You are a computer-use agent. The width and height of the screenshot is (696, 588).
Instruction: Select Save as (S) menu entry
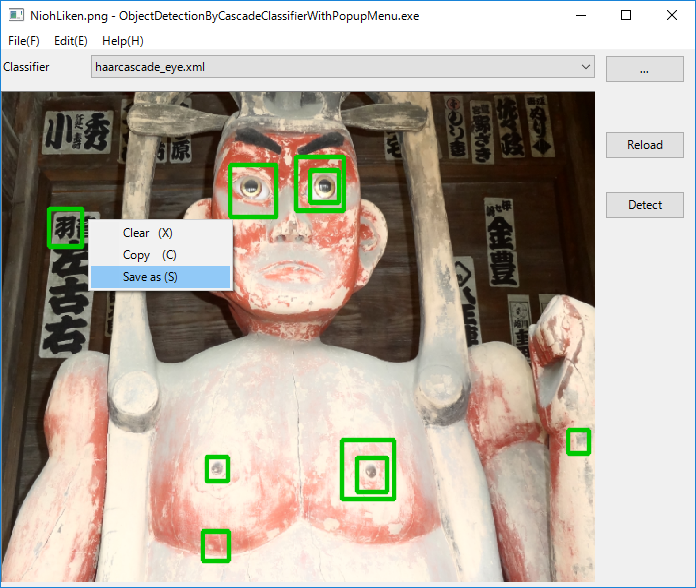click(160, 277)
